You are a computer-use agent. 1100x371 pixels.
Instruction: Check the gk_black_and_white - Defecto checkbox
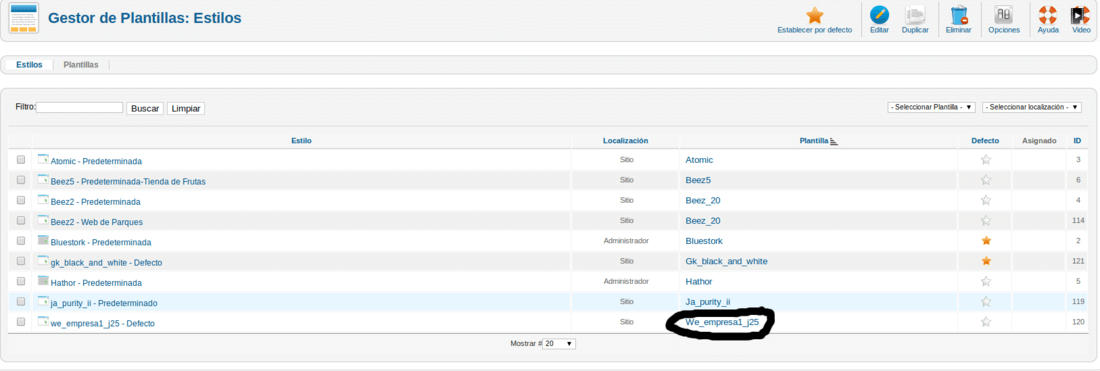[x=21, y=261]
